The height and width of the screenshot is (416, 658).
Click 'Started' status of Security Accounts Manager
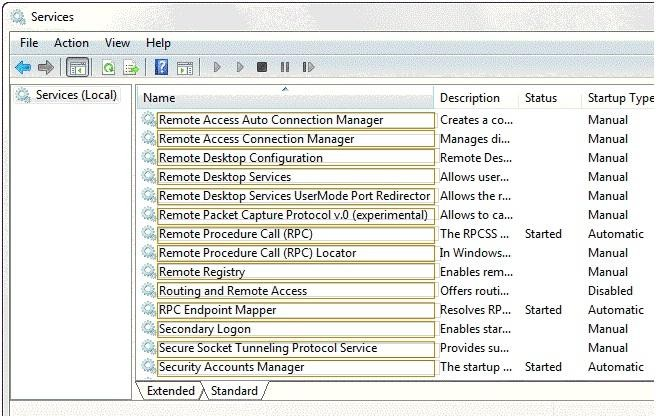click(x=543, y=367)
